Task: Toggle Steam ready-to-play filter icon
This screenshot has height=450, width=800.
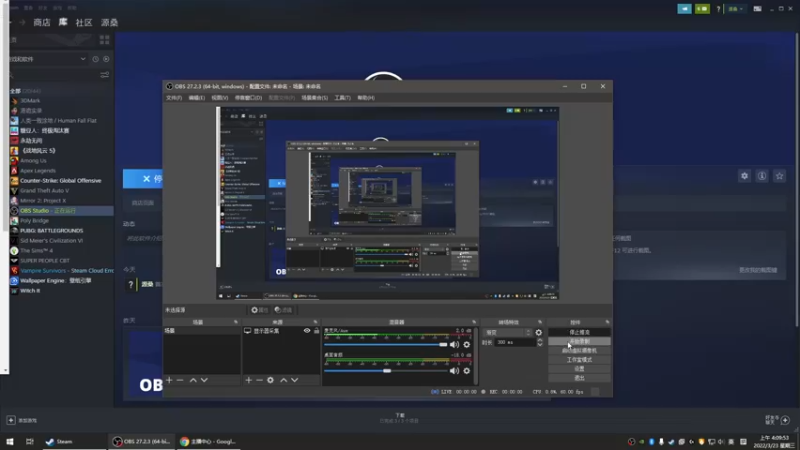Action: 106,59
